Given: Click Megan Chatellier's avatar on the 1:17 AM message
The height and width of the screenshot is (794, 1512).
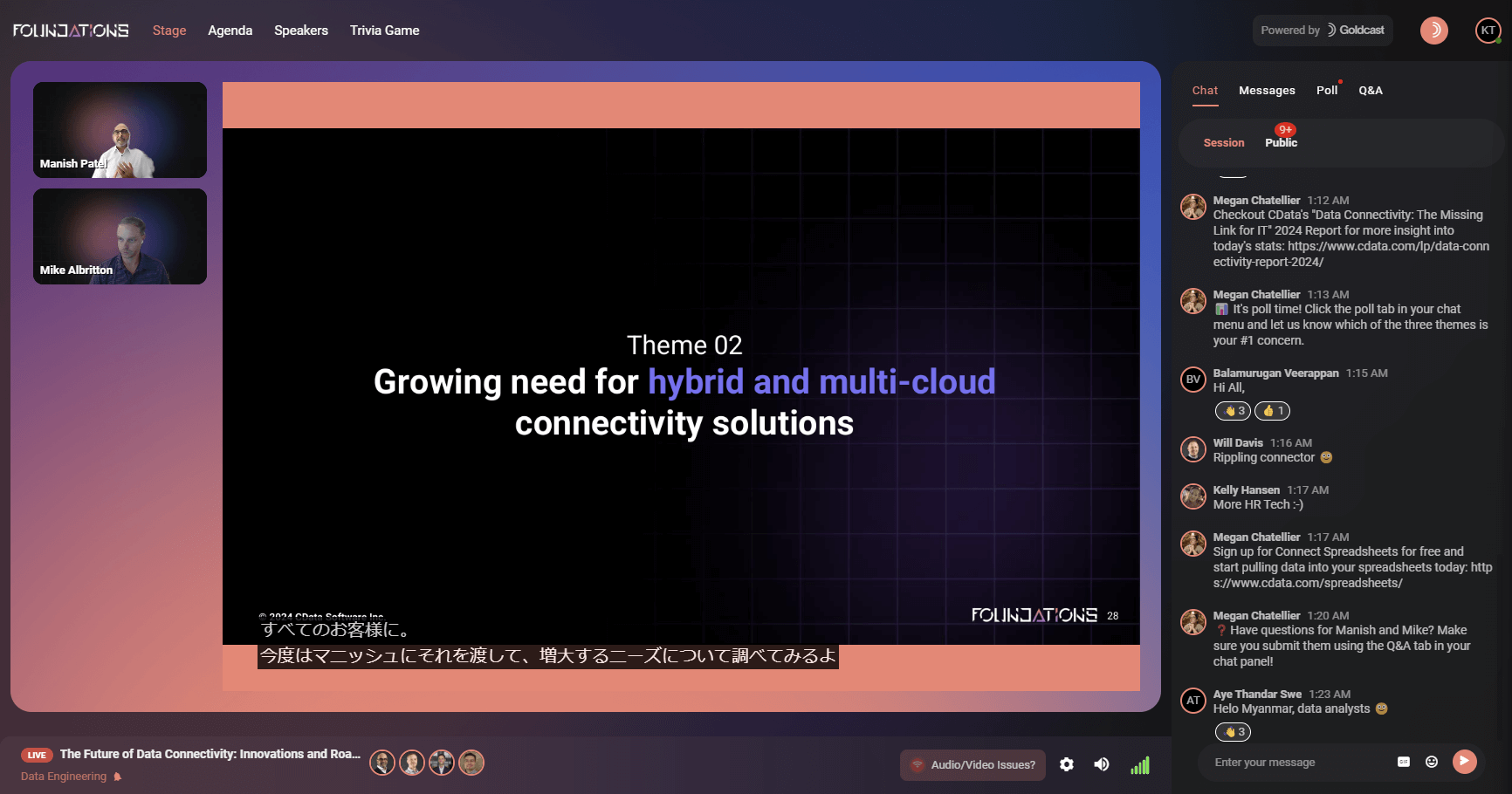Looking at the screenshot, I should [1193, 544].
